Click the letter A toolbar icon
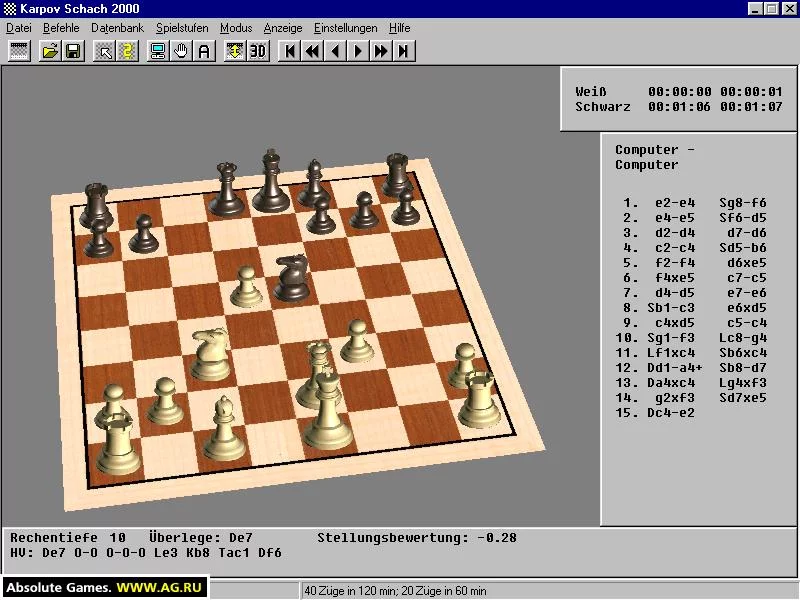 (x=204, y=51)
